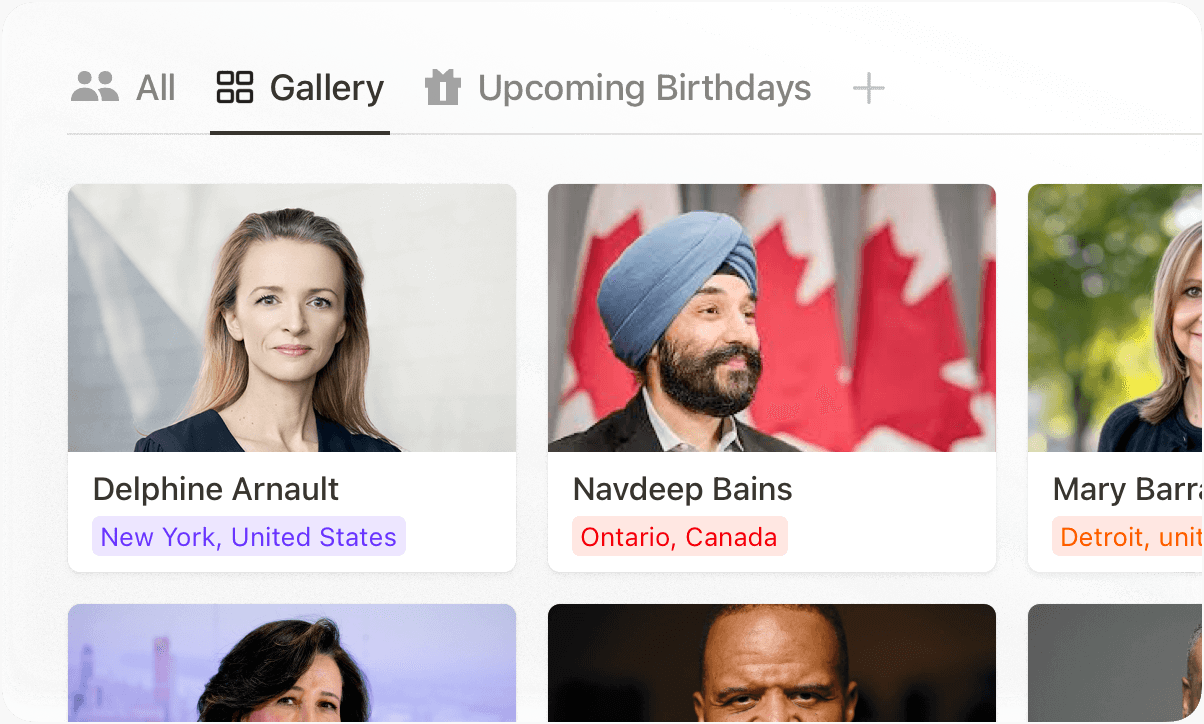Open the partially visible gray card at bottom right
This screenshot has height=724, width=1204.
click(1115, 663)
